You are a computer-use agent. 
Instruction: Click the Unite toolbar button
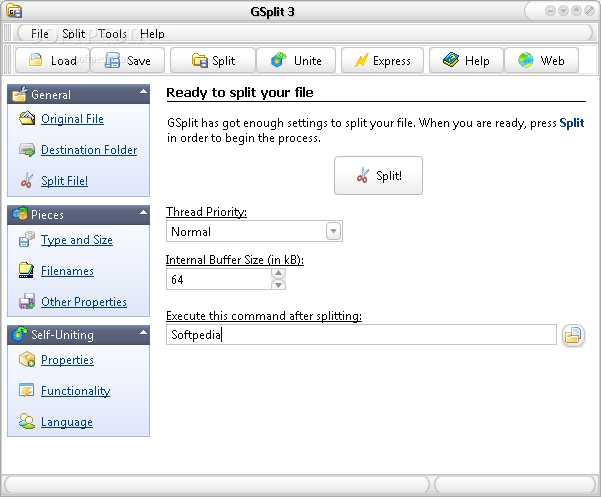click(x=296, y=60)
